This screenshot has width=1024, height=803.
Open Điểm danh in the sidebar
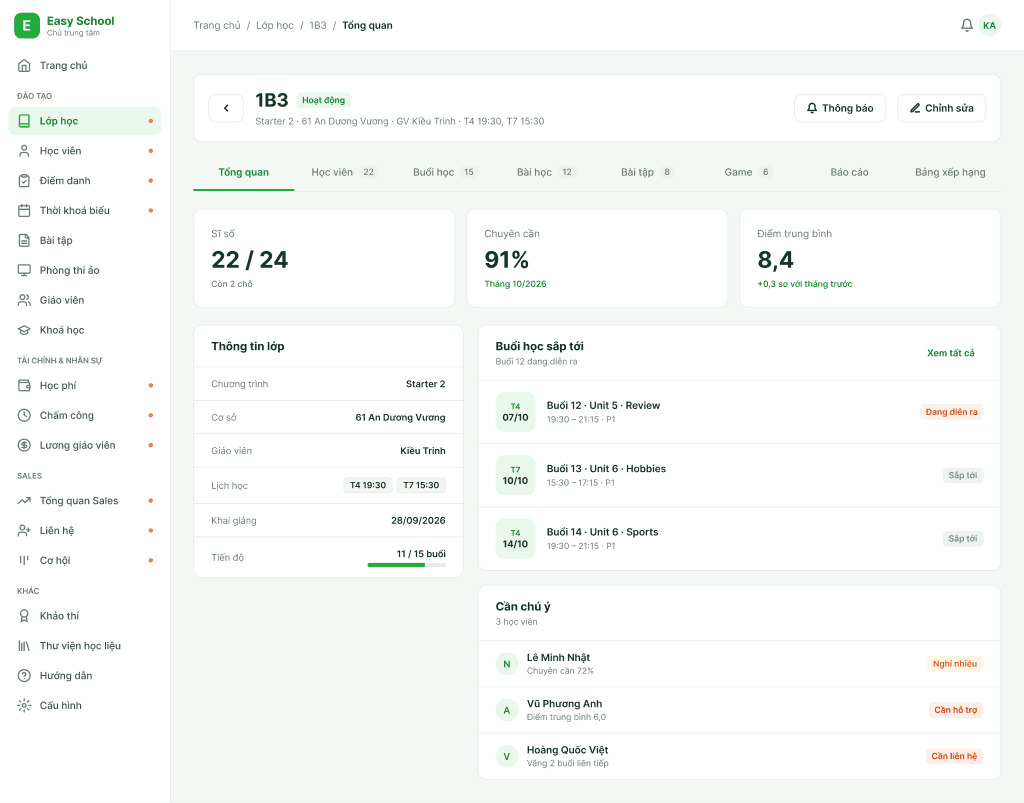85,181
